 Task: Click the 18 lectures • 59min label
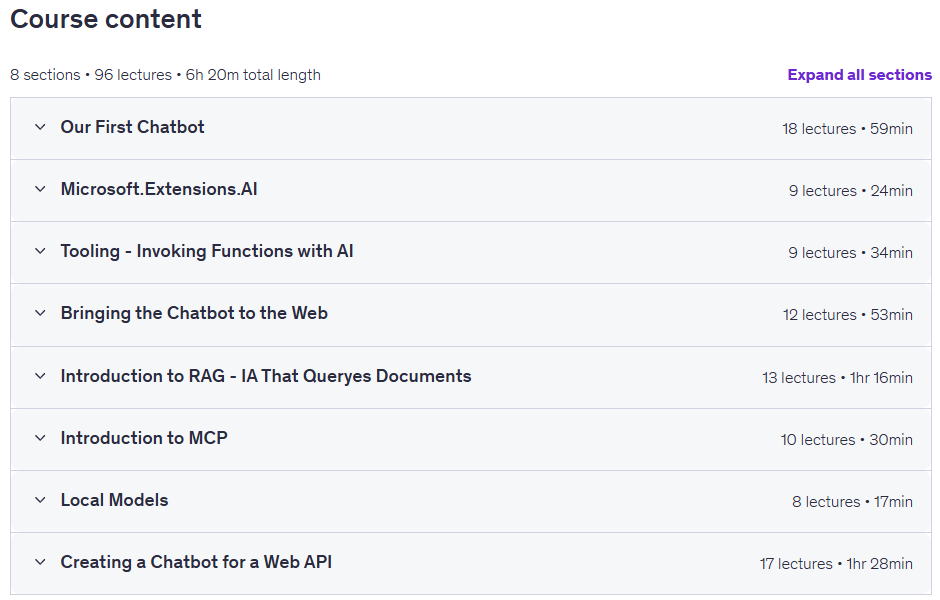click(847, 129)
